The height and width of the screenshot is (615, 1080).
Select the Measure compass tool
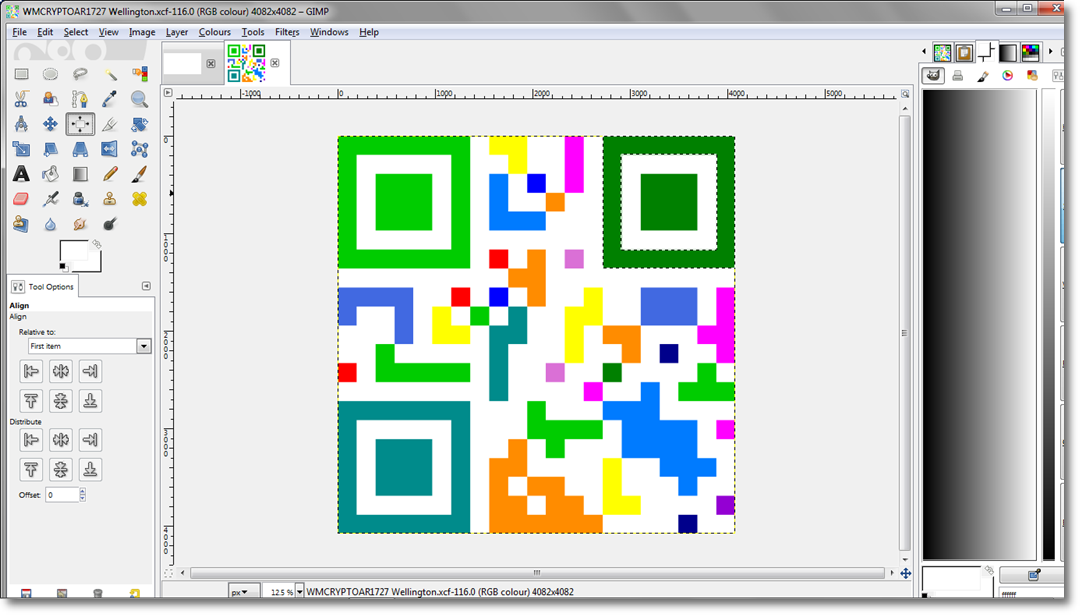(21, 124)
